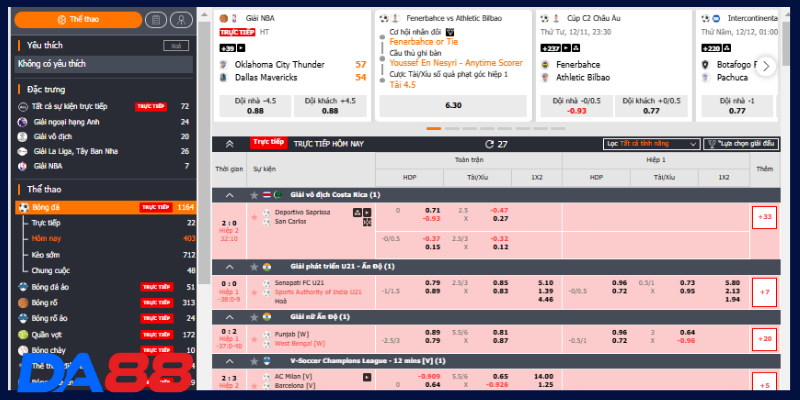Collapse all leagues double-chevron icon
This screenshot has width=800, height=400.
click(229, 144)
